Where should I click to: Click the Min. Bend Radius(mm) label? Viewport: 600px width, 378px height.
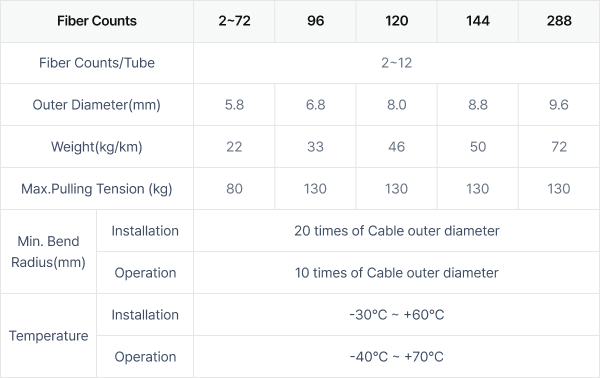48,252
